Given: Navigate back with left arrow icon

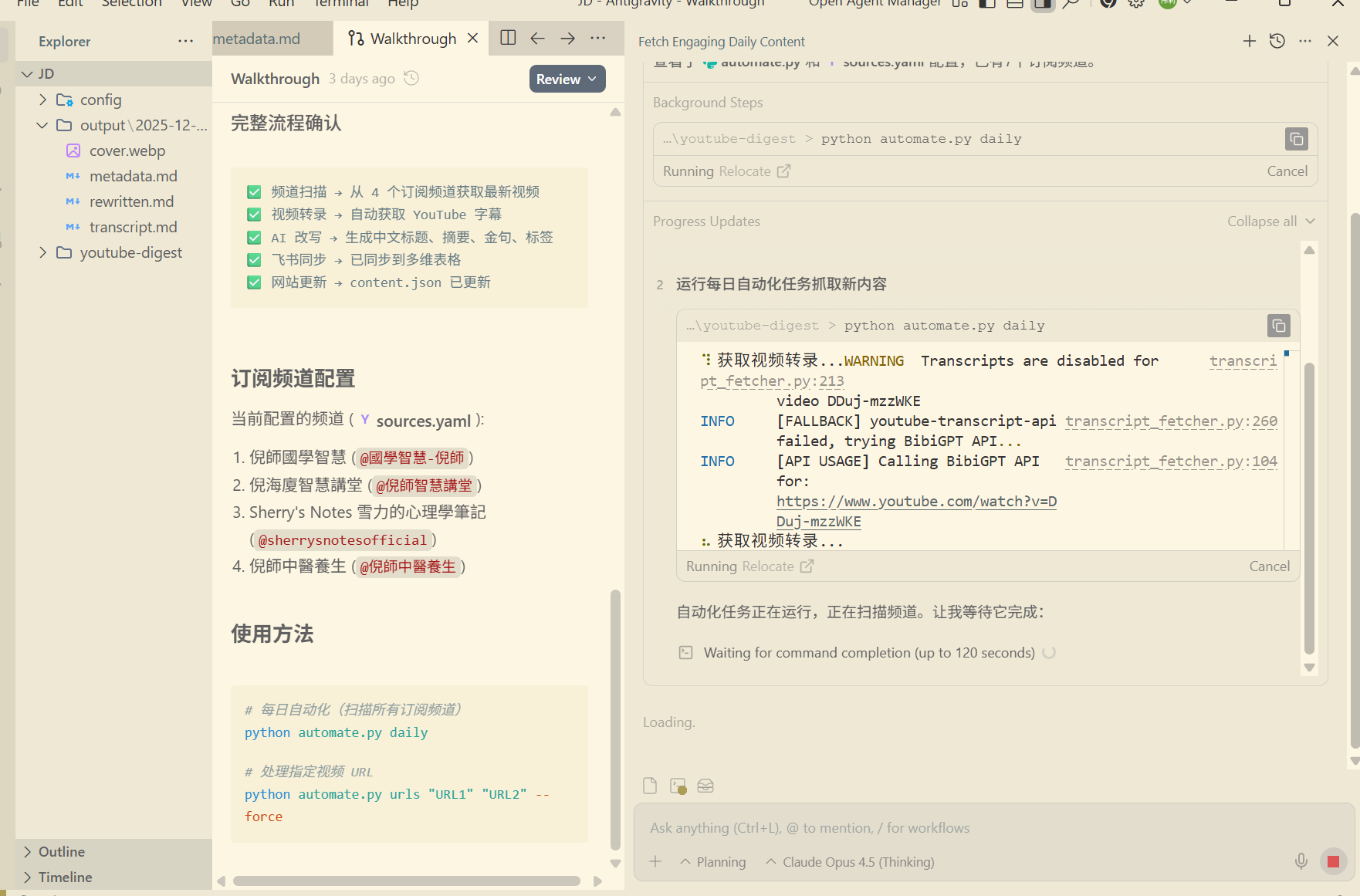Looking at the screenshot, I should click(x=537, y=38).
